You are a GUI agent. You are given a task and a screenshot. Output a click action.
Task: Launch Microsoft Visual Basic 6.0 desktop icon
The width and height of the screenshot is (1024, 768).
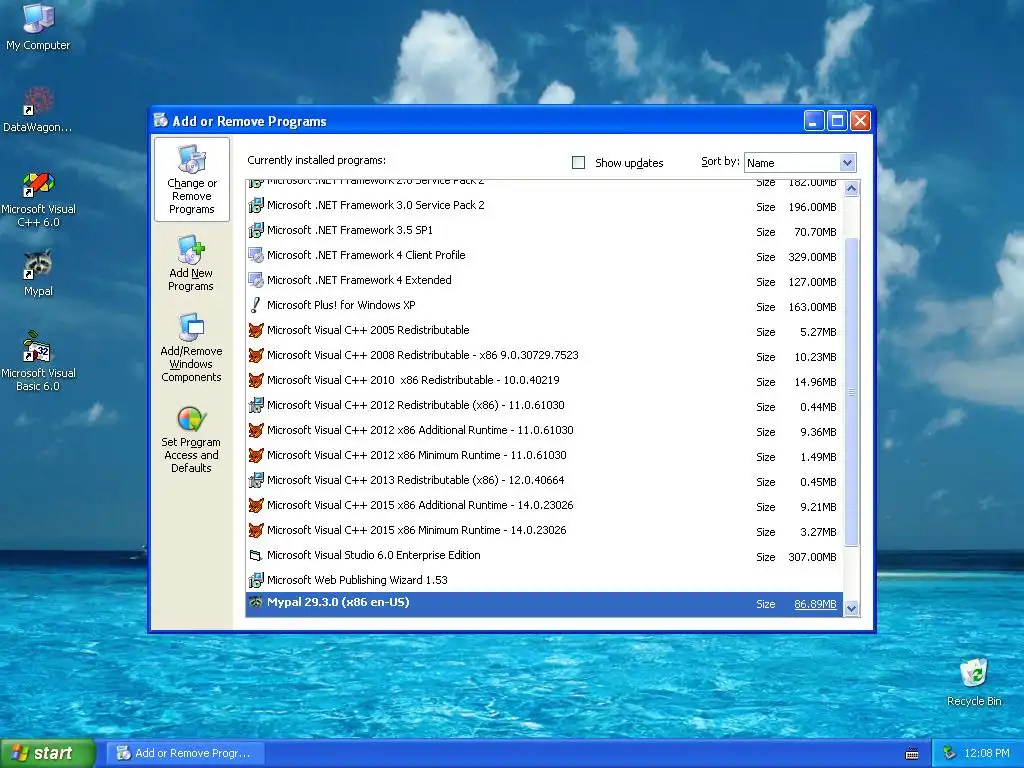38,361
